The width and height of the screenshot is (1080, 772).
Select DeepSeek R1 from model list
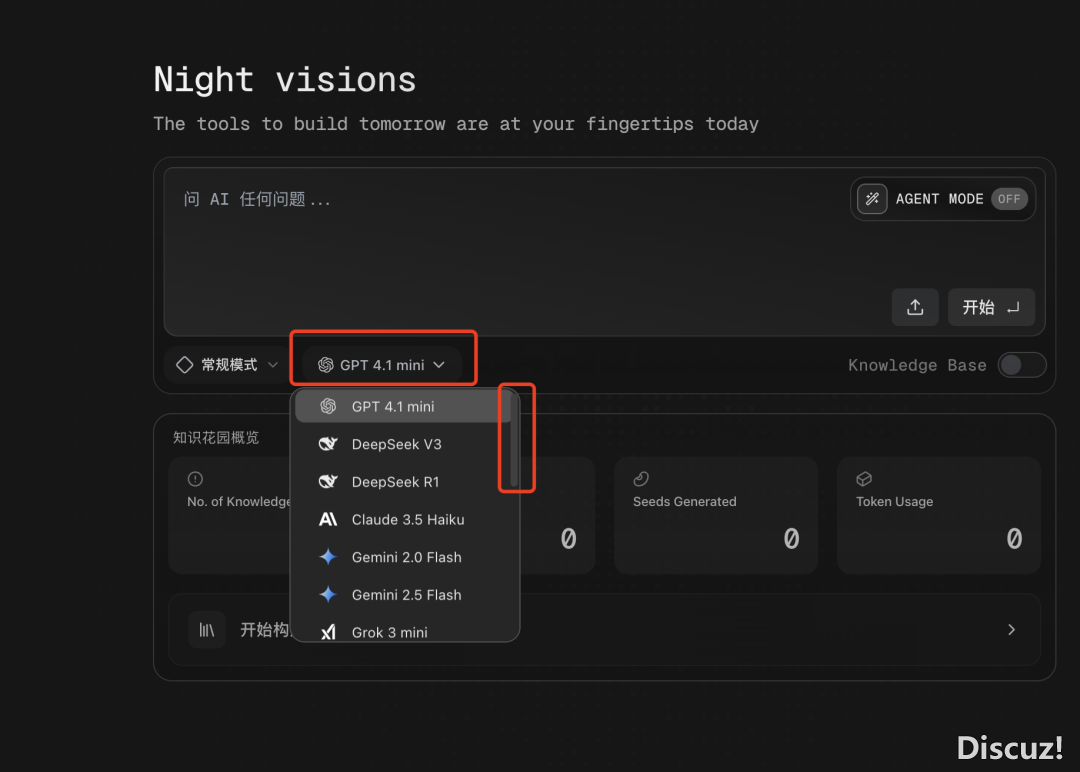click(395, 482)
